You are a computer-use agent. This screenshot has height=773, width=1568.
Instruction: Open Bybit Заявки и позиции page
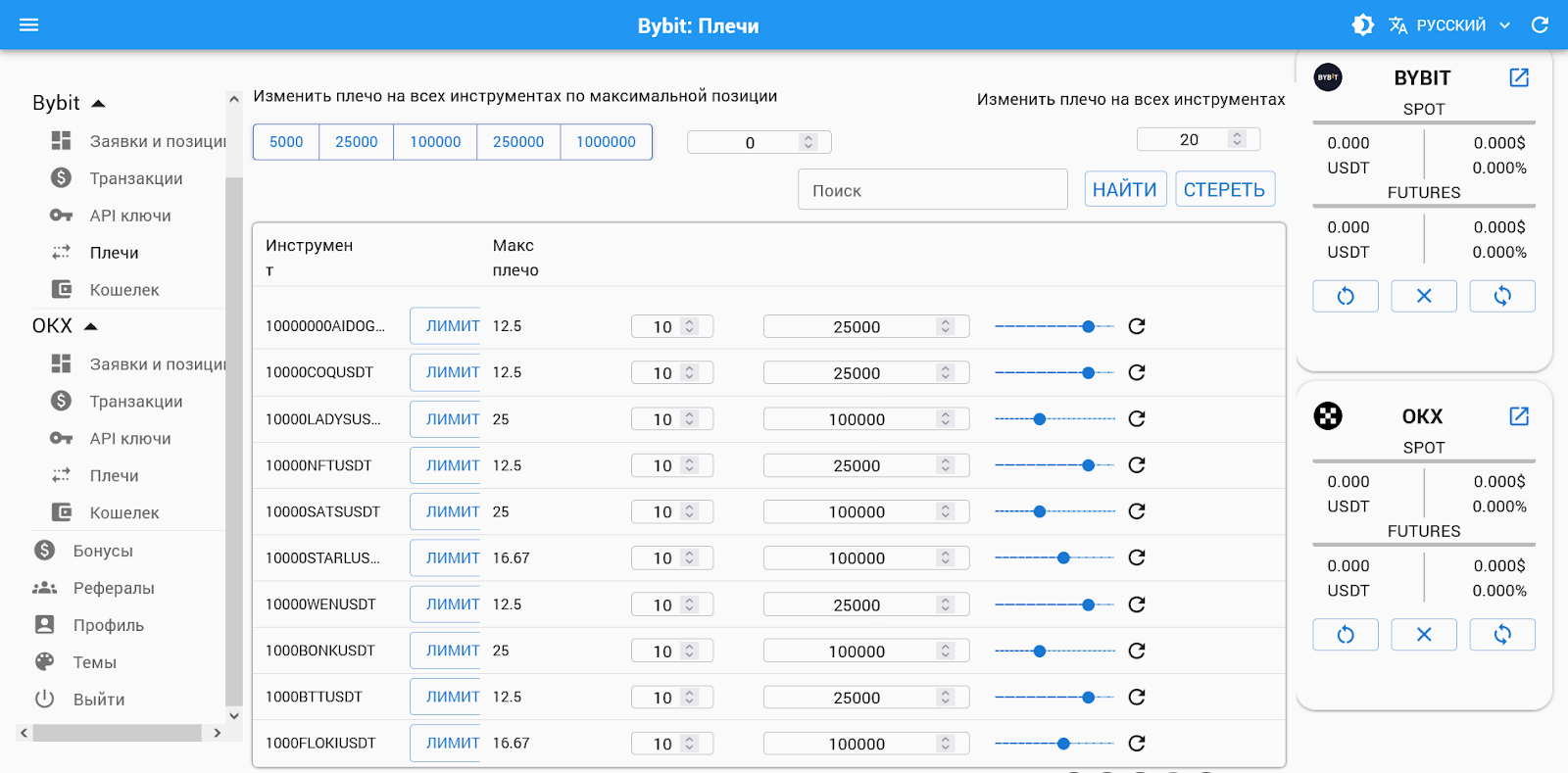(x=137, y=141)
